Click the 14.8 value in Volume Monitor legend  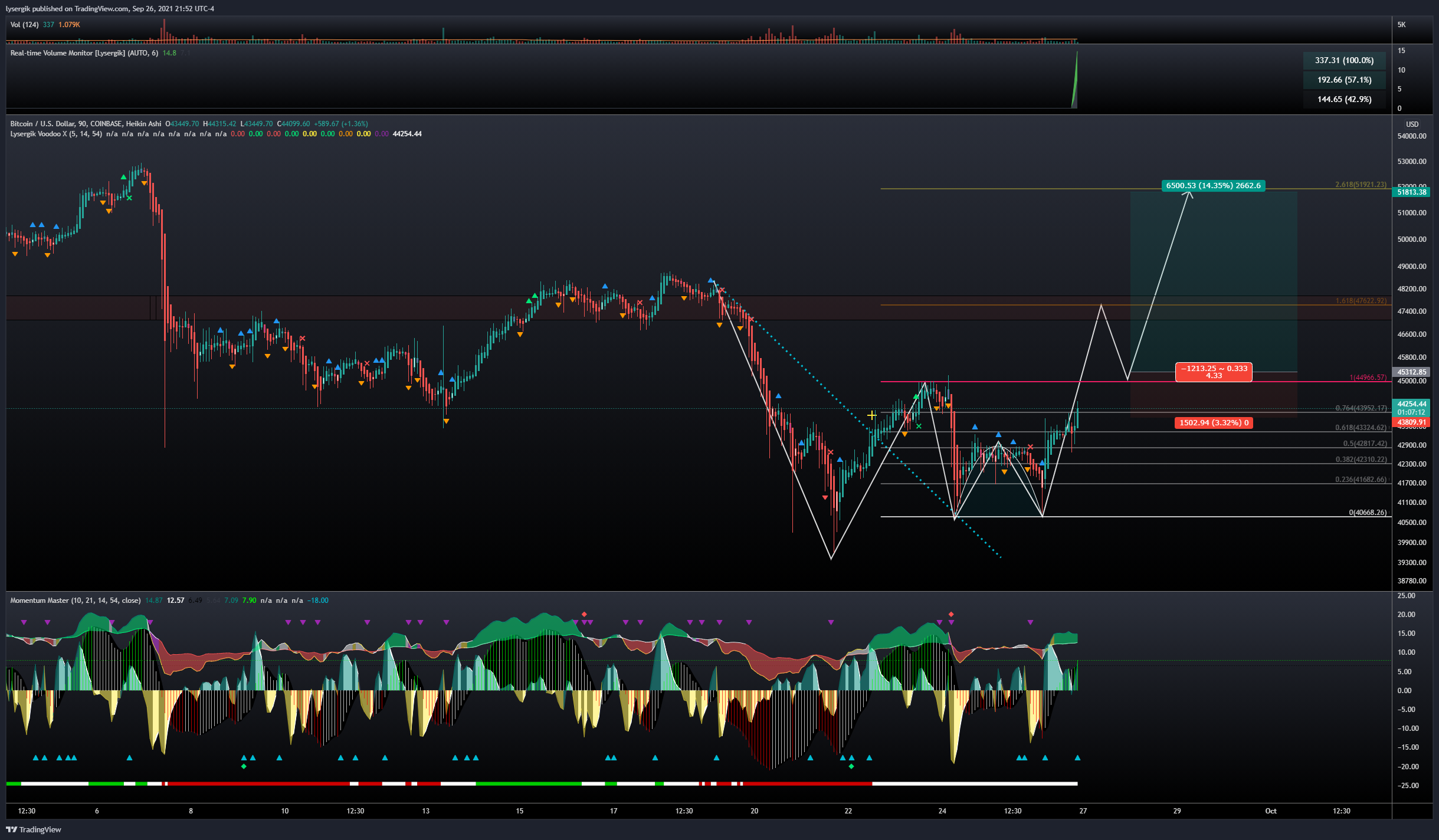[169, 53]
